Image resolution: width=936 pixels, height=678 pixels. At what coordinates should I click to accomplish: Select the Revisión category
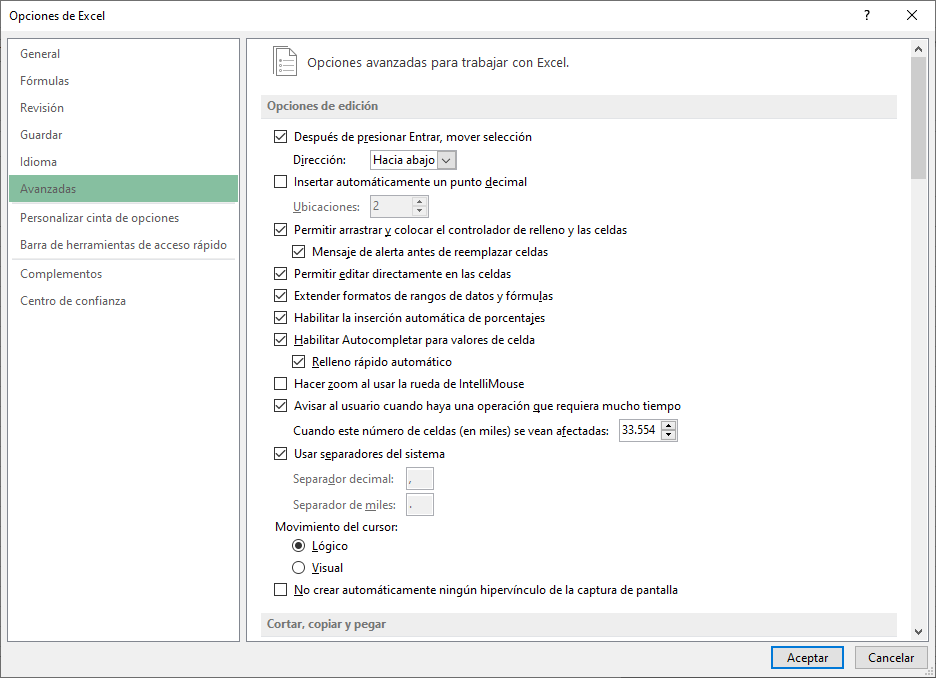124,107
